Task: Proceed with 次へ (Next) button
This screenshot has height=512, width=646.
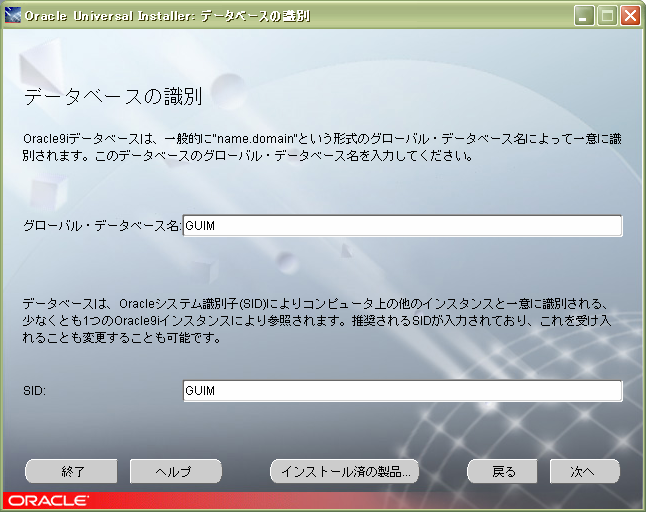Action: pos(584,471)
